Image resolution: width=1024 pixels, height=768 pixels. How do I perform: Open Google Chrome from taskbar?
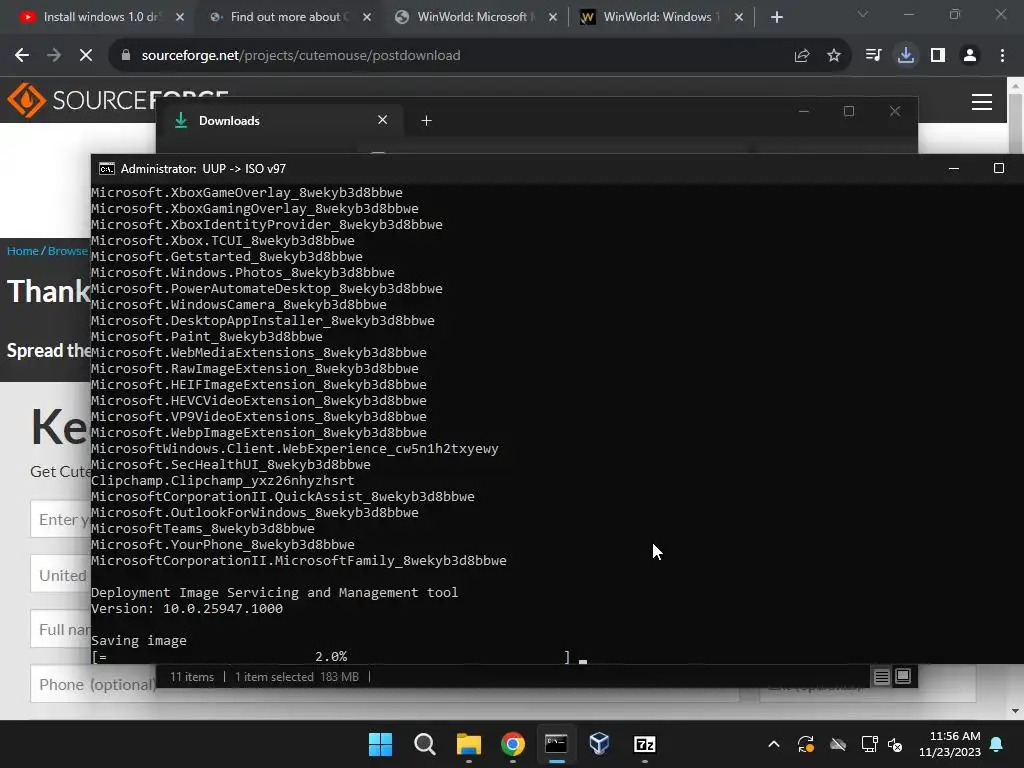coord(513,744)
